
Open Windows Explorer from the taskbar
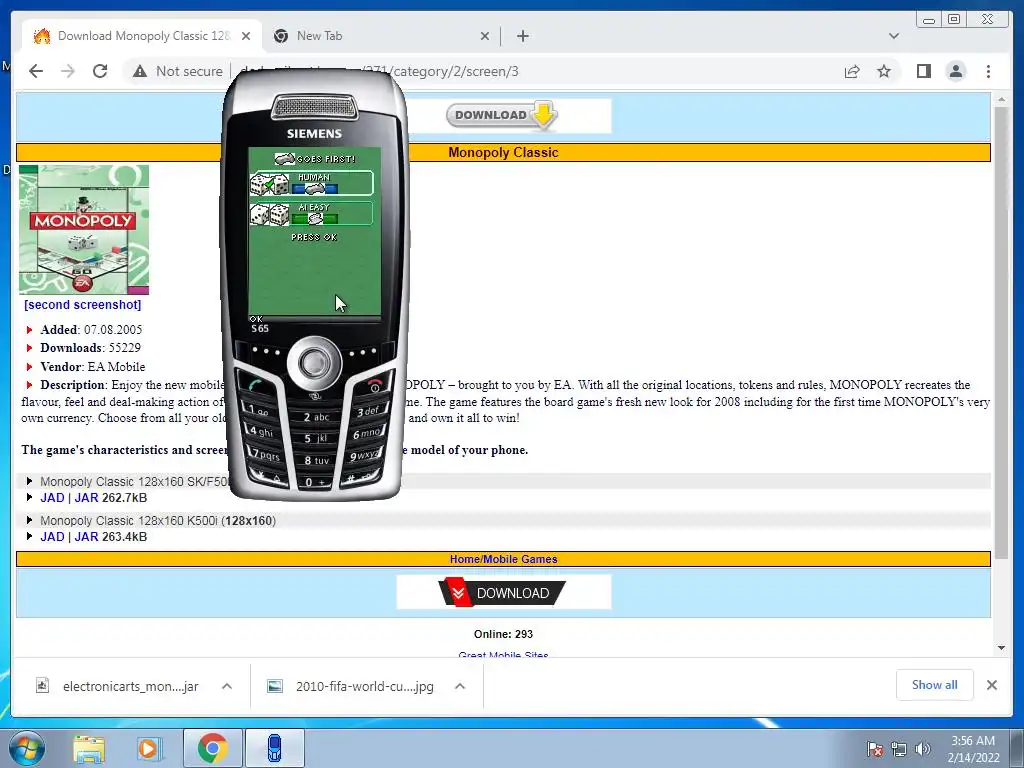click(x=88, y=748)
